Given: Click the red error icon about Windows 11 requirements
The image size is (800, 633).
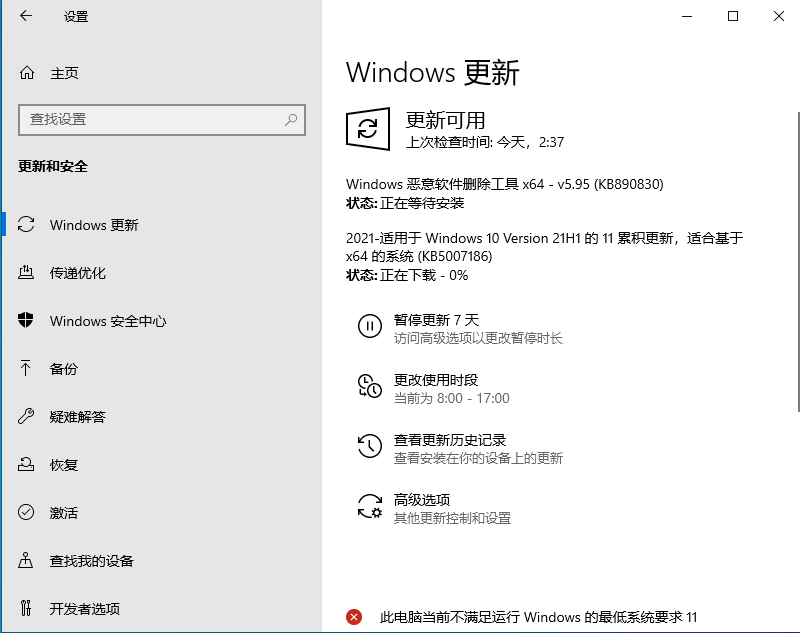Looking at the screenshot, I should [x=355, y=617].
